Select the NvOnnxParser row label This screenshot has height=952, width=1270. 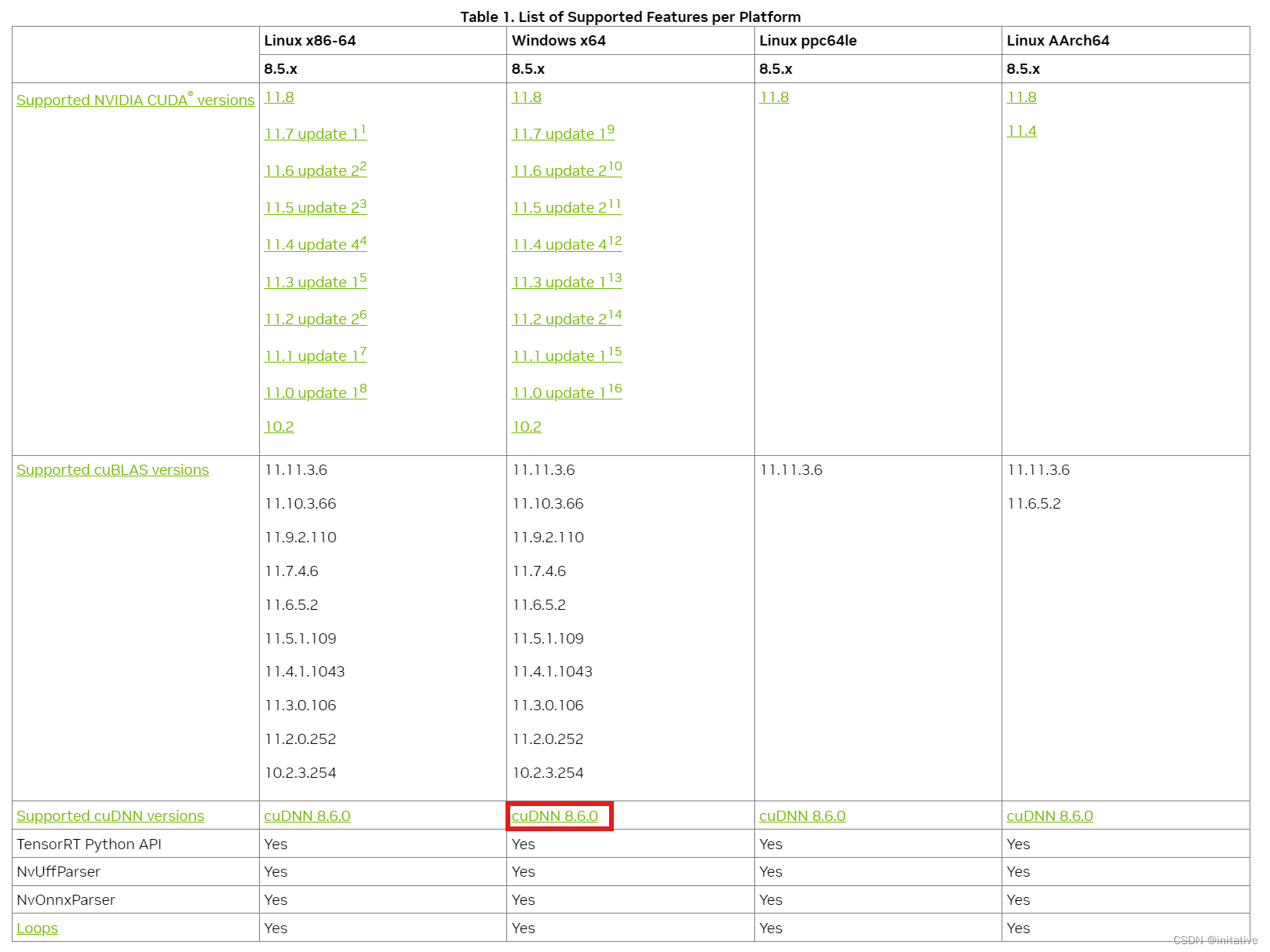(x=66, y=899)
